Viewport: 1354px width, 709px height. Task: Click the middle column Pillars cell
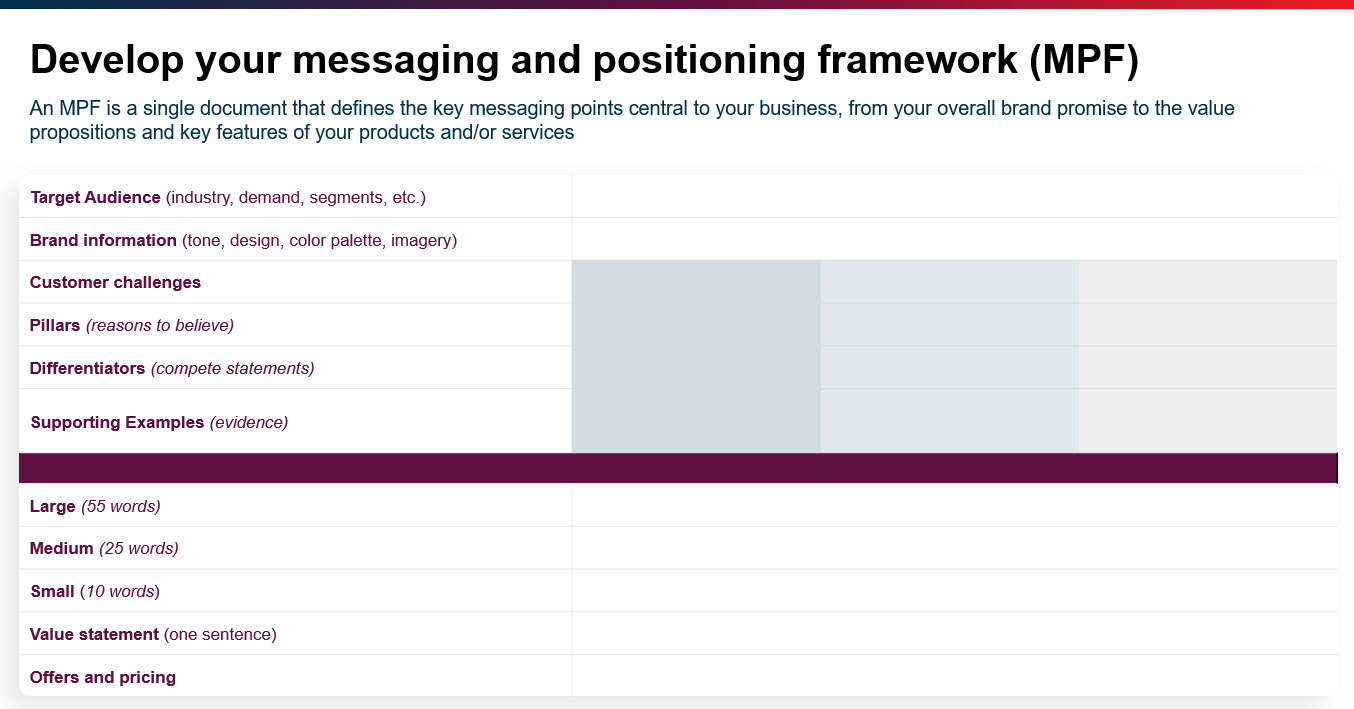click(949, 325)
